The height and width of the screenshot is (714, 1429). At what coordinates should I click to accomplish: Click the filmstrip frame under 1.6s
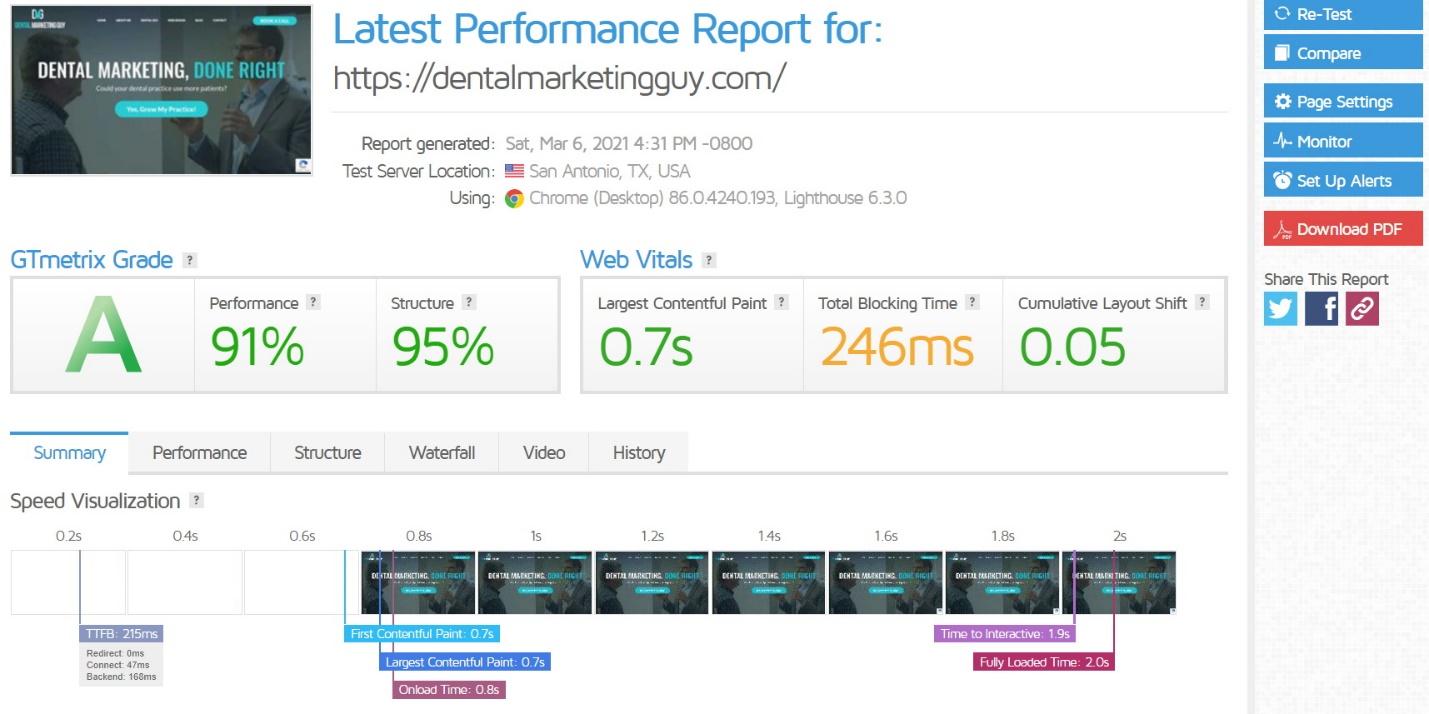coord(886,582)
